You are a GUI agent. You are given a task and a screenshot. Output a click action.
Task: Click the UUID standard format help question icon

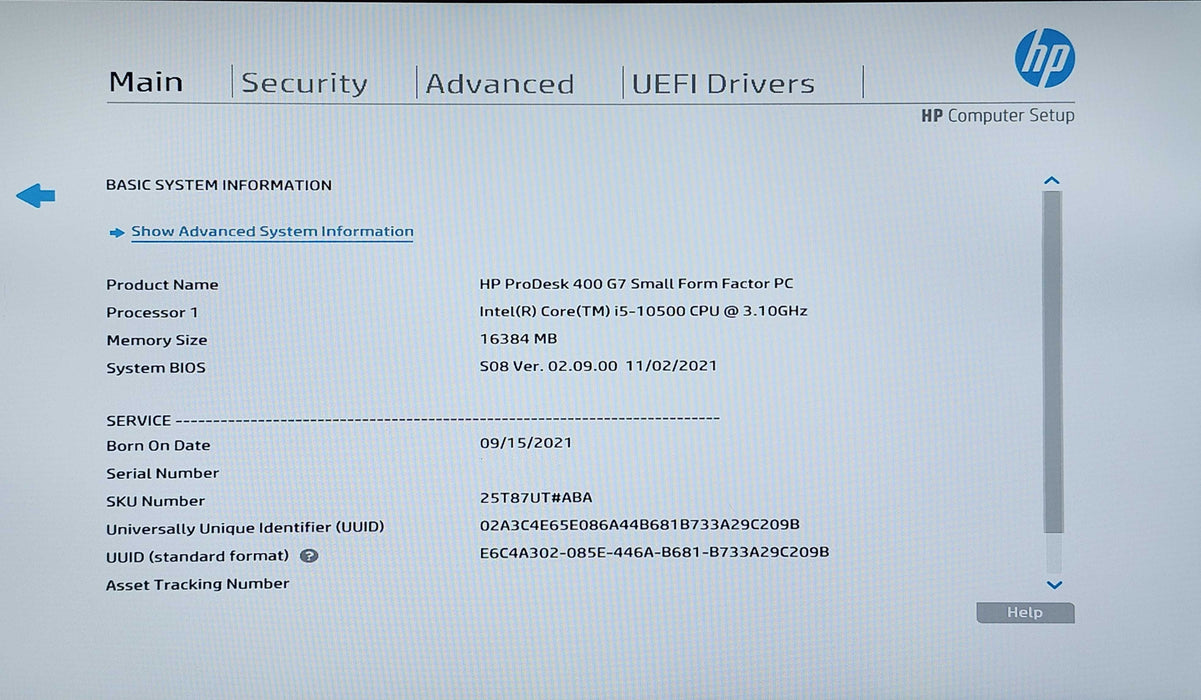(x=309, y=556)
